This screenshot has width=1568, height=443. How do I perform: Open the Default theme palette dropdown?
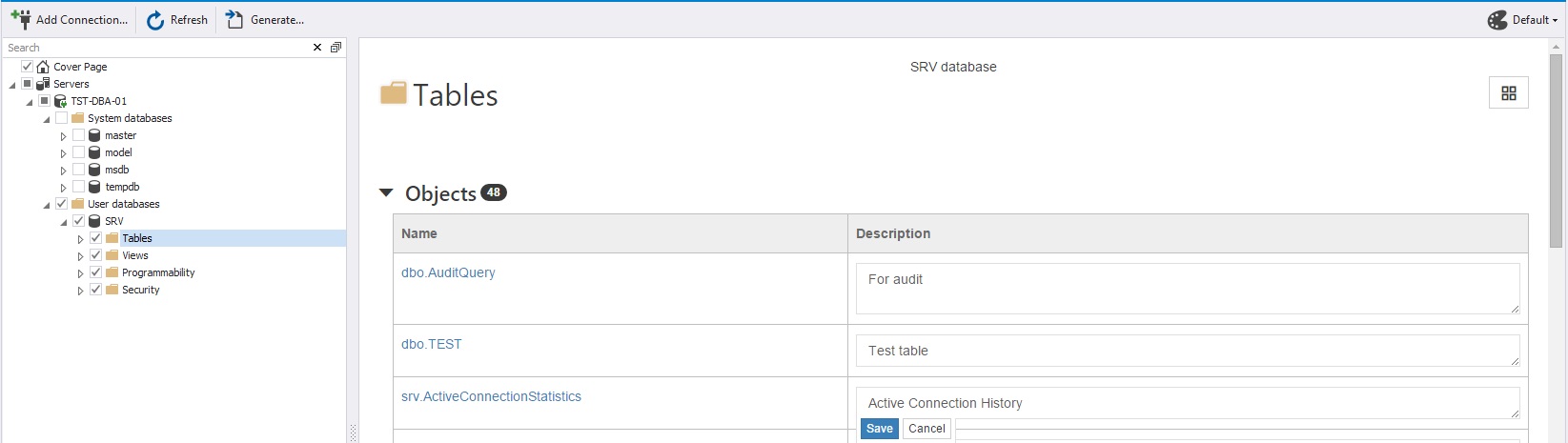click(1522, 20)
